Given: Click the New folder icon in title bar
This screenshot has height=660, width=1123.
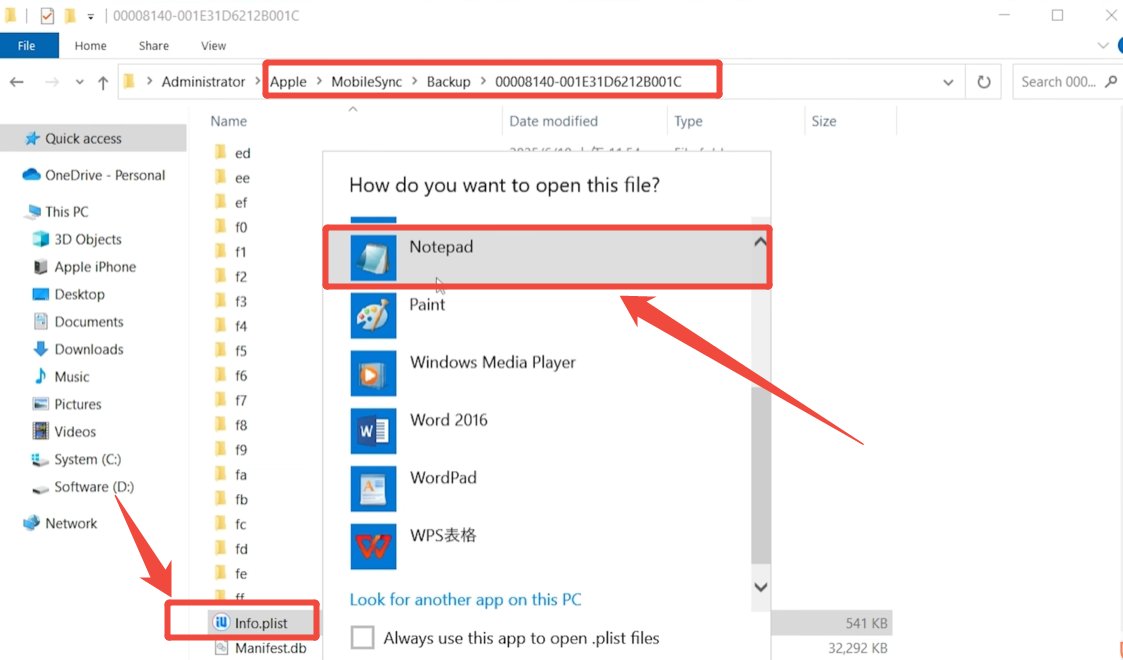Looking at the screenshot, I should 70,16.
